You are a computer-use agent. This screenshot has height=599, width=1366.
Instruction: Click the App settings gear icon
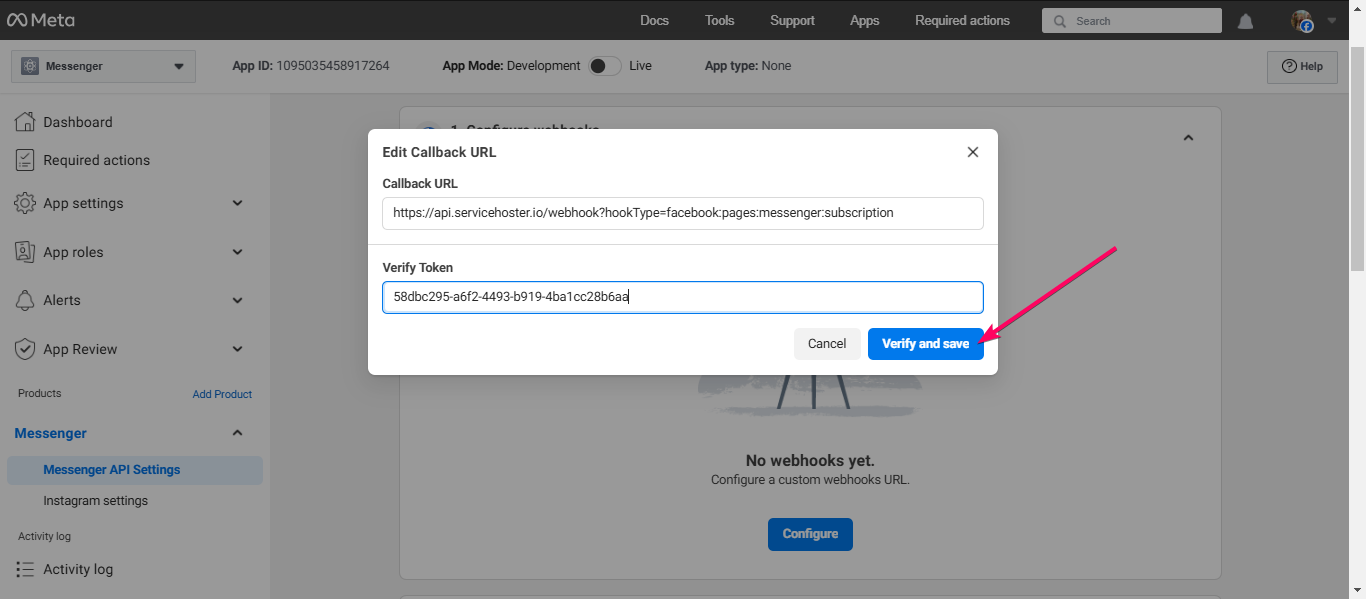pos(25,203)
